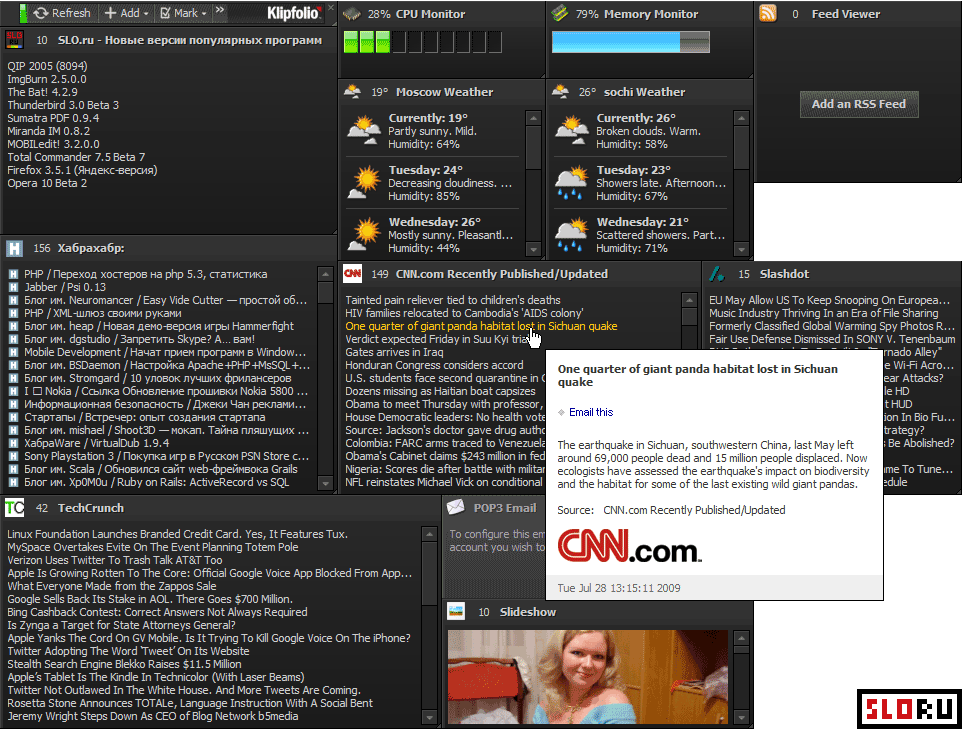Screen dimensions: 962x729
Task: Click the TechCrunch klip header icon
Action: pos(14,507)
